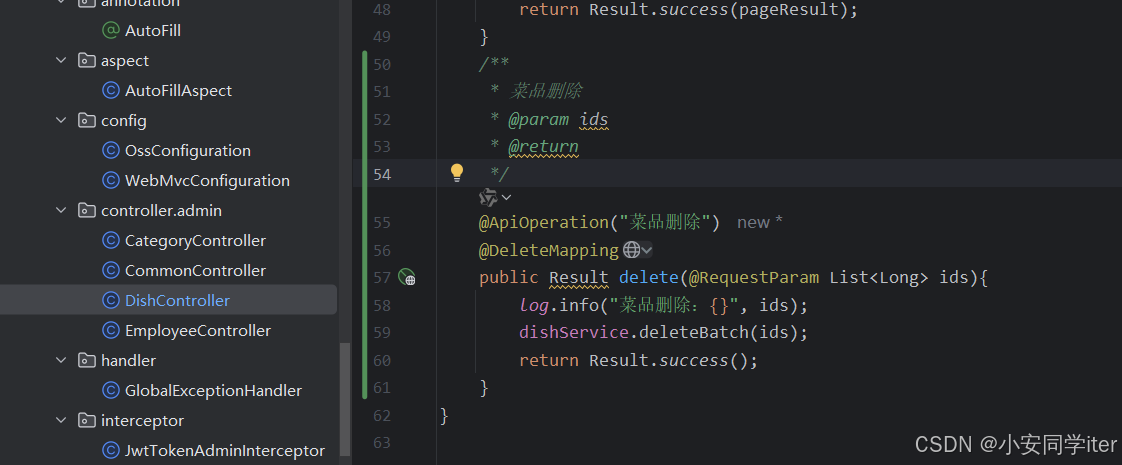Click Result.success(pageResult) on line 48
Viewport: 1122px width, 465px height.
click(x=718, y=10)
